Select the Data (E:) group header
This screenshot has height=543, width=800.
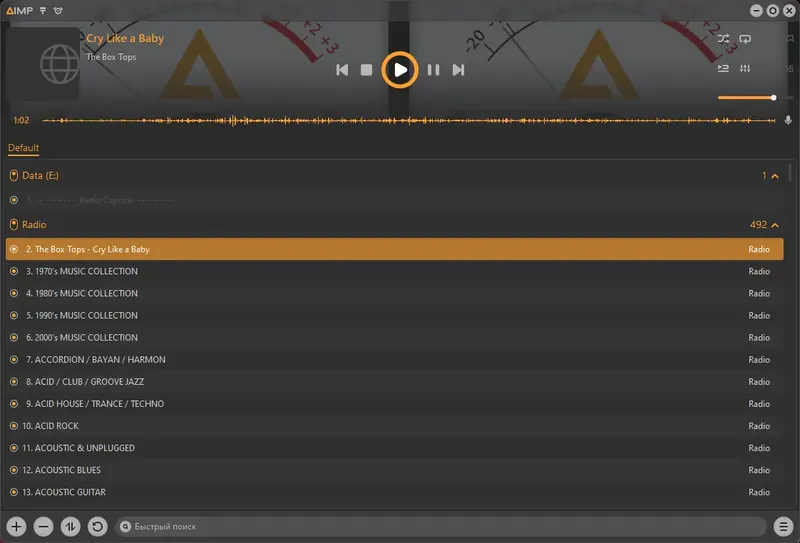(x=394, y=176)
